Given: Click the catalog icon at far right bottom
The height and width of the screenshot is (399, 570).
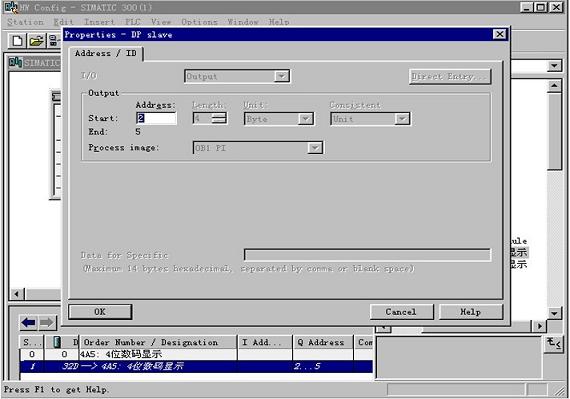Looking at the screenshot, I should coord(553,344).
